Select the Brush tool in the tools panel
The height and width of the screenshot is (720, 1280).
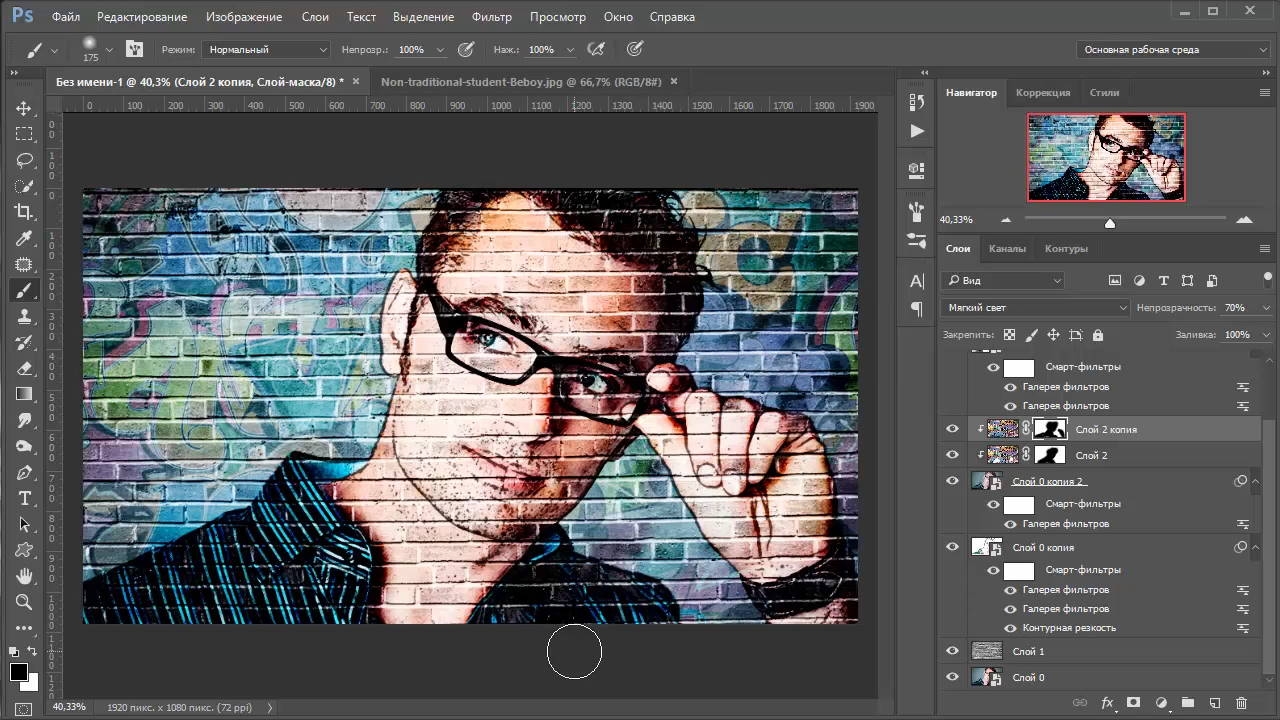pyautogui.click(x=24, y=290)
